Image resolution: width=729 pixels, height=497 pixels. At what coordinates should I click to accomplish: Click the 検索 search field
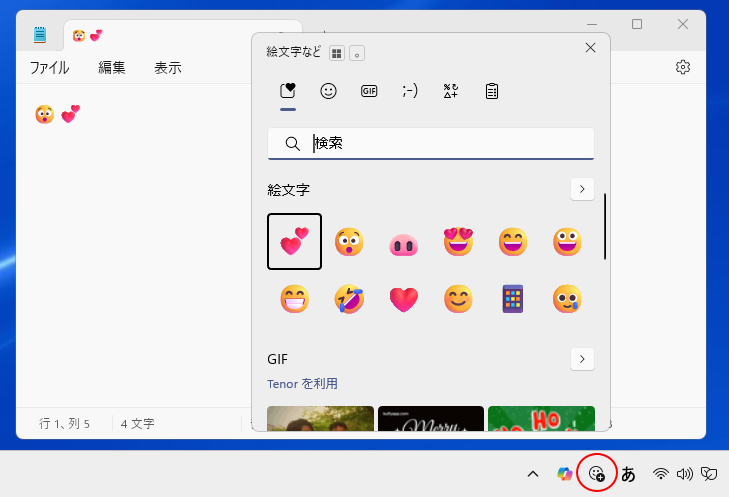point(431,143)
